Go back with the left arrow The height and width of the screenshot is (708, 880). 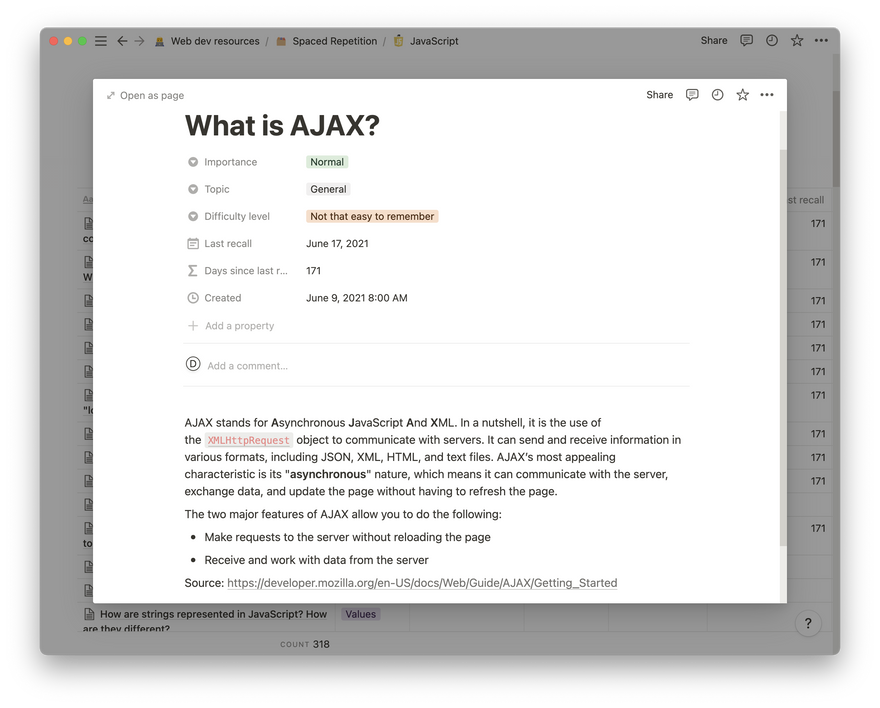coord(122,41)
